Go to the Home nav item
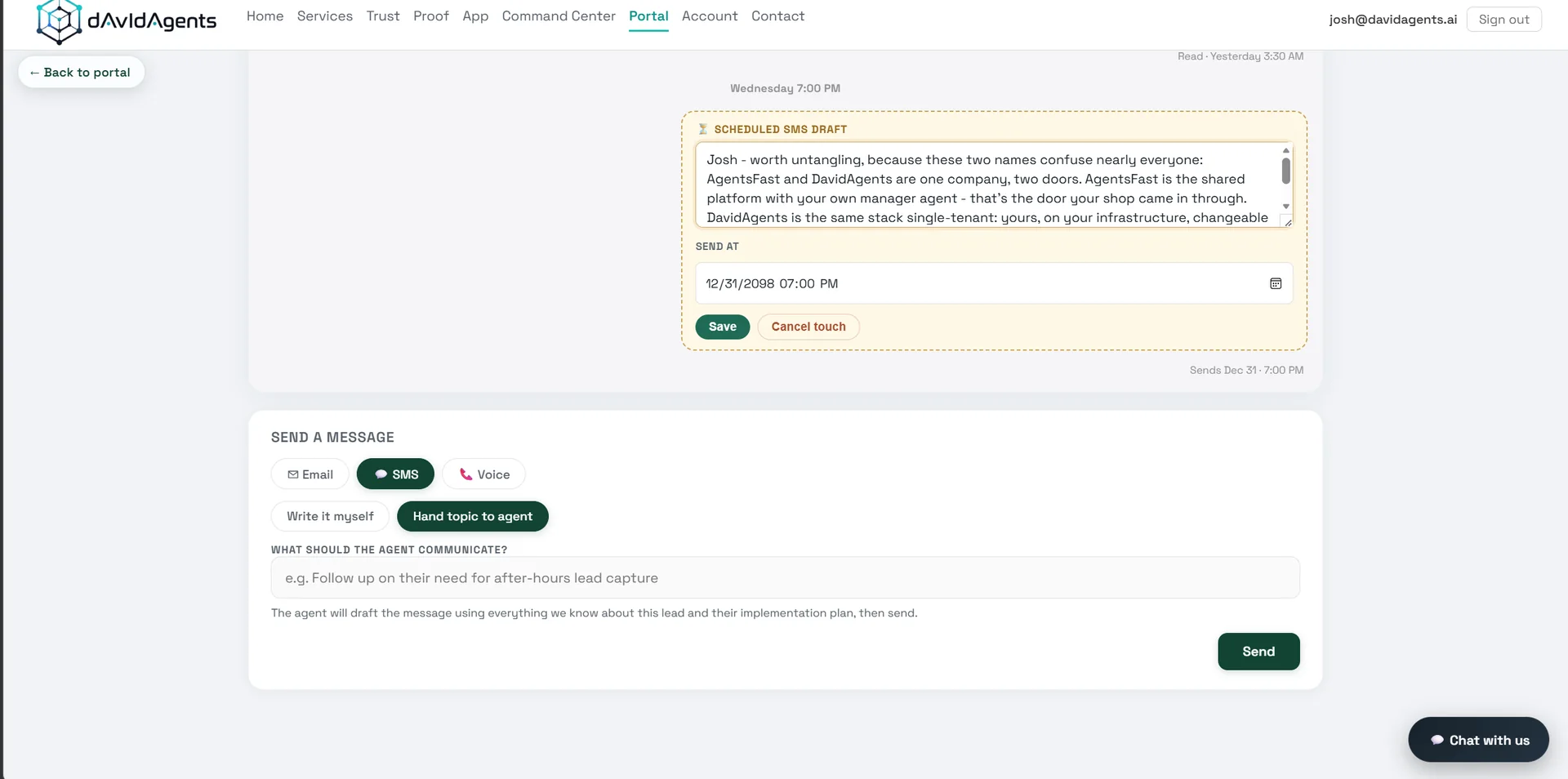Screen dimensions: 1568x779 pos(265,16)
